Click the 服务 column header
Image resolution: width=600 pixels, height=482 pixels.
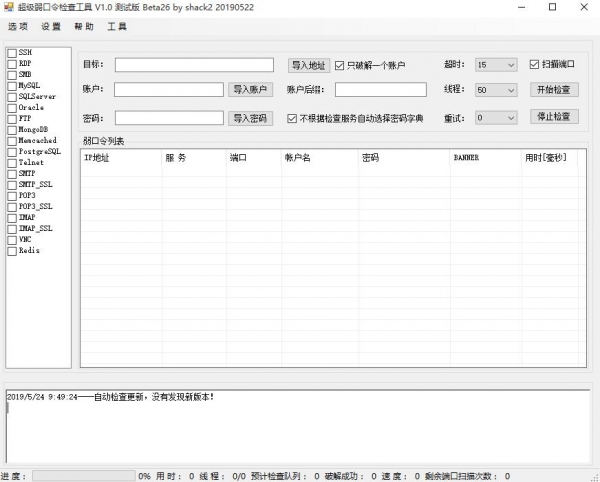point(194,158)
